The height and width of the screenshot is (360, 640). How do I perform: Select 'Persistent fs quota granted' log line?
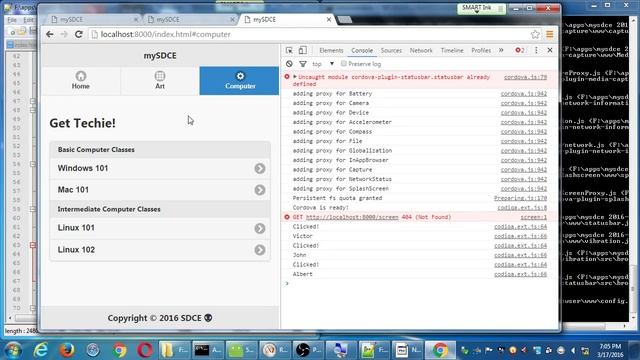337,198
